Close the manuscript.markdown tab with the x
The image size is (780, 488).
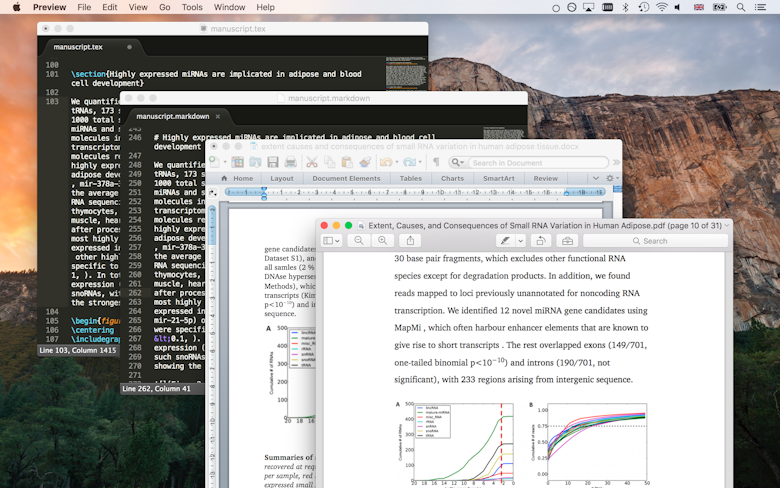pos(218,116)
